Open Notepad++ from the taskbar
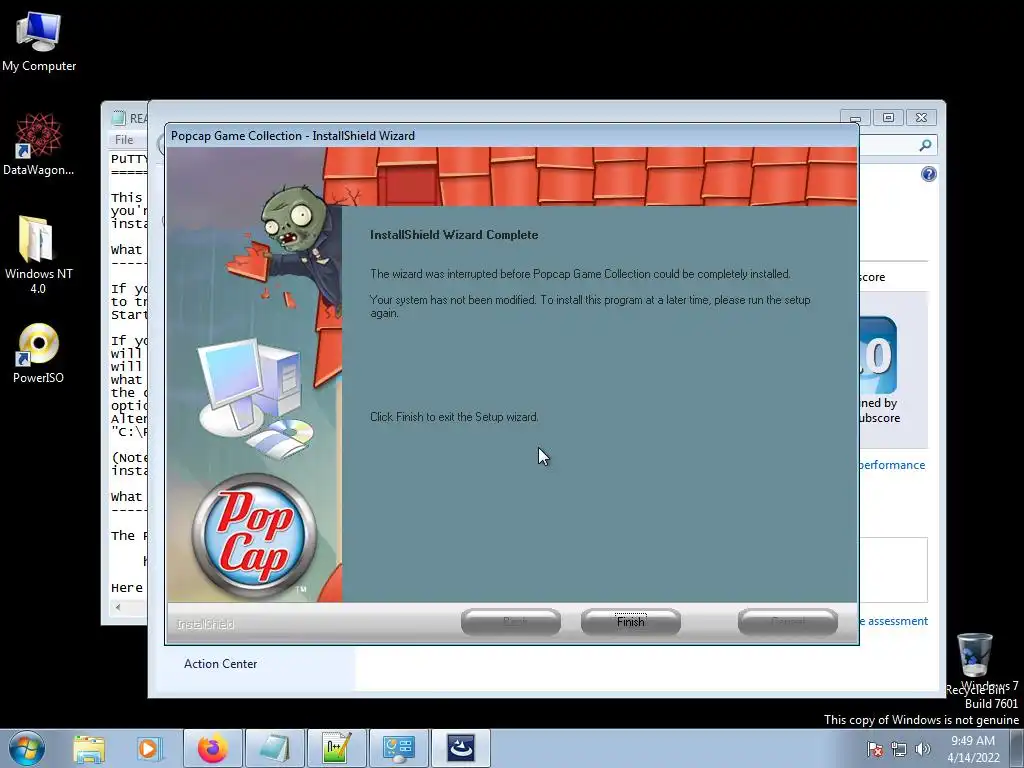Viewport: 1024px width, 768px height. pos(336,748)
